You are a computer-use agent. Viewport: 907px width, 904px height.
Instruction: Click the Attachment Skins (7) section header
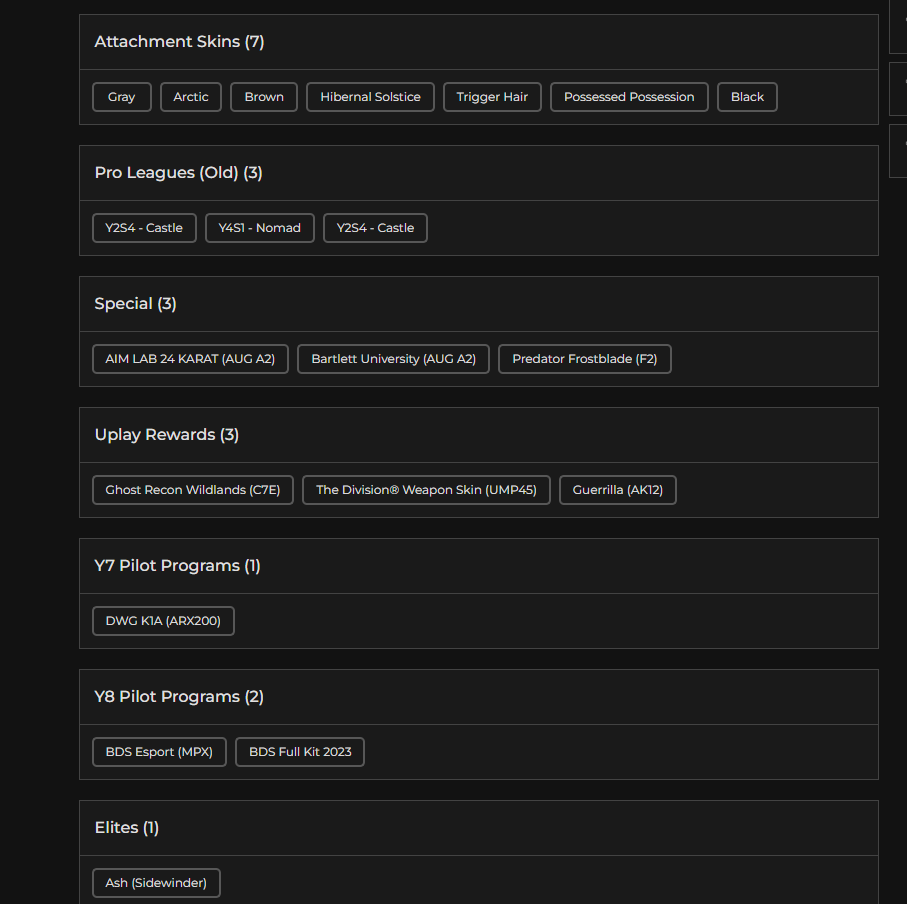pos(179,42)
